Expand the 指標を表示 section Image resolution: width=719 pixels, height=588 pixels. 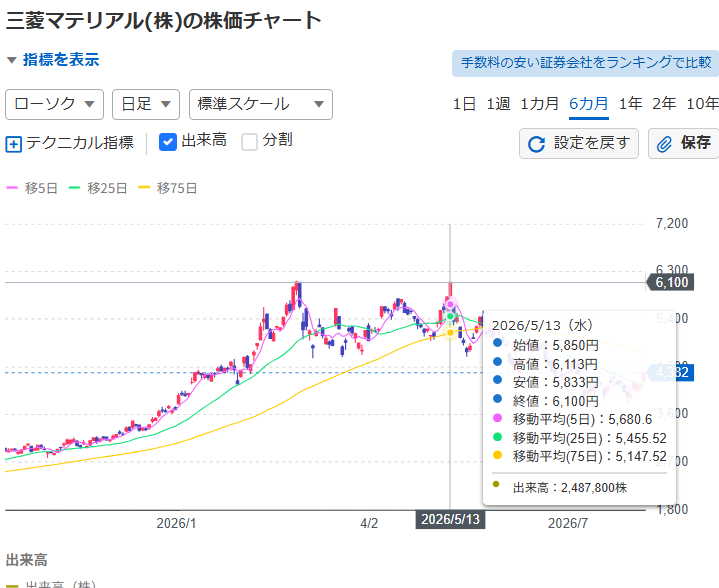pos(53,60)
